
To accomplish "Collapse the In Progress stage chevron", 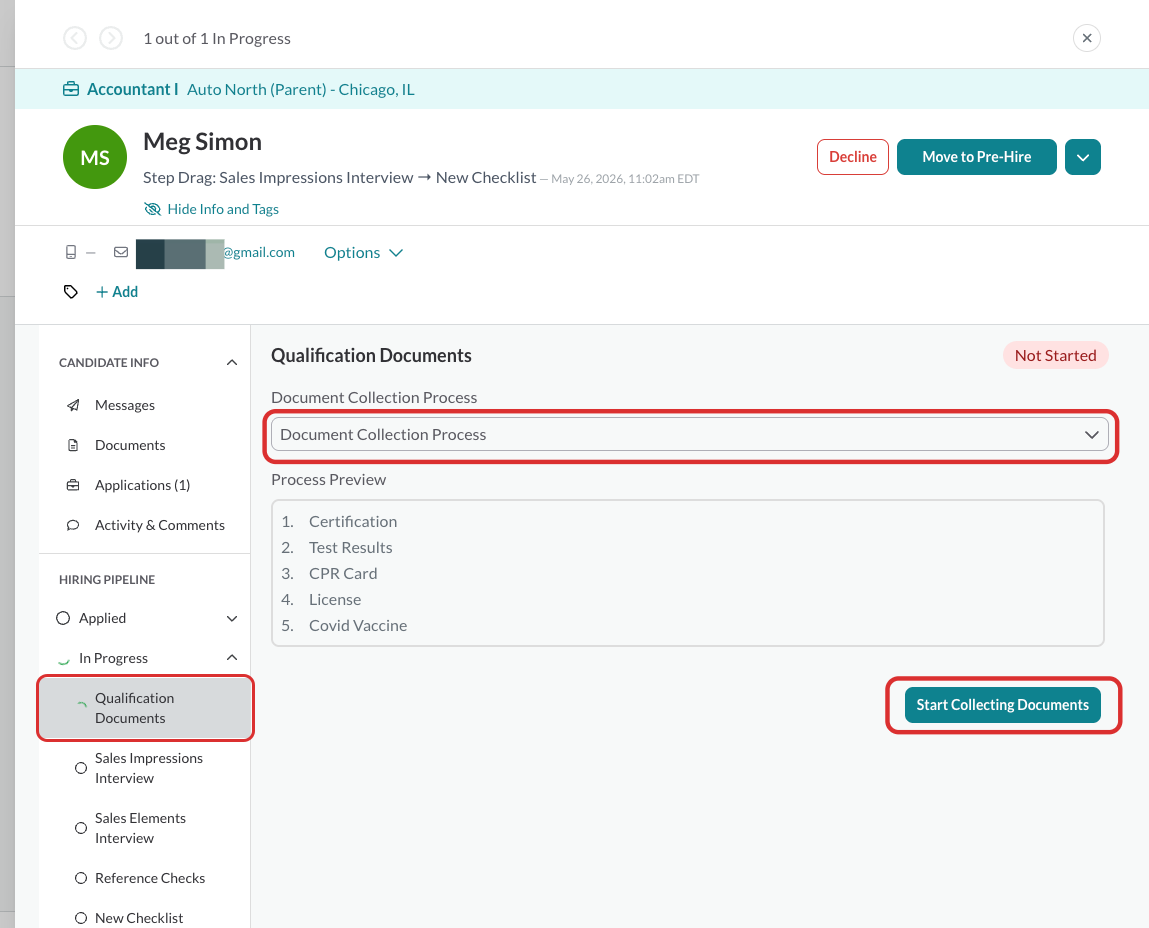I will [x=232, y=658].
